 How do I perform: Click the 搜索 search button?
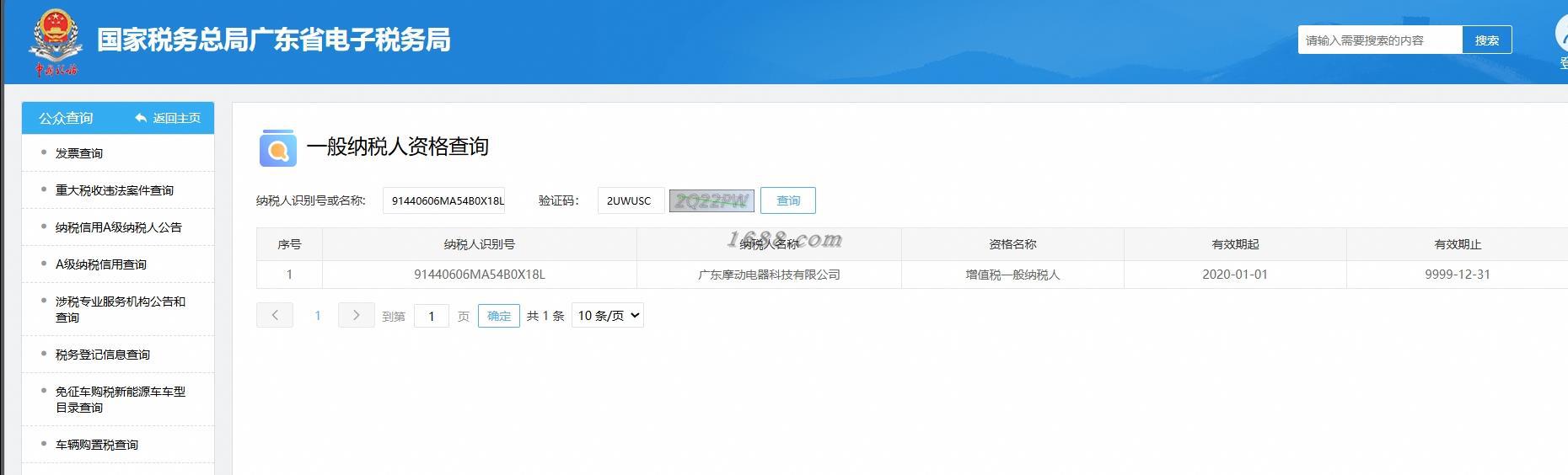pos(1487,40)
